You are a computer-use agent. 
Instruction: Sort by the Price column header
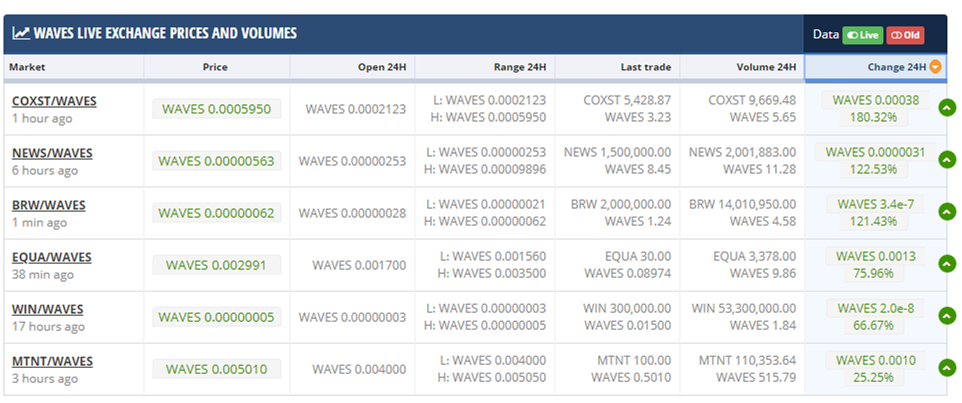pyautogui.click(x=215, y=67)
